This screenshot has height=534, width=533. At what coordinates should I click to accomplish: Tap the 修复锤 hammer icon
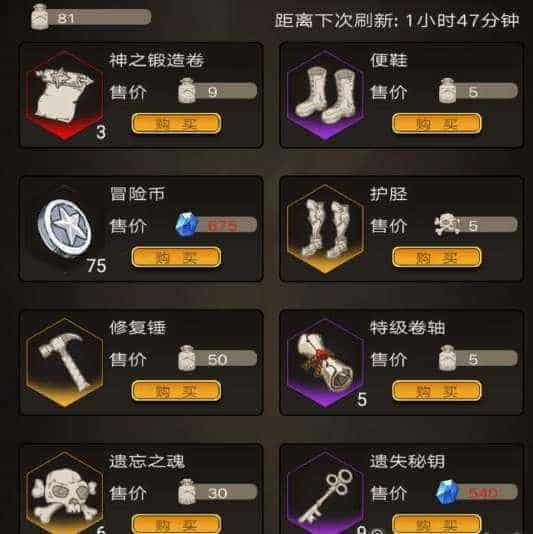click(x=64, y=363)
